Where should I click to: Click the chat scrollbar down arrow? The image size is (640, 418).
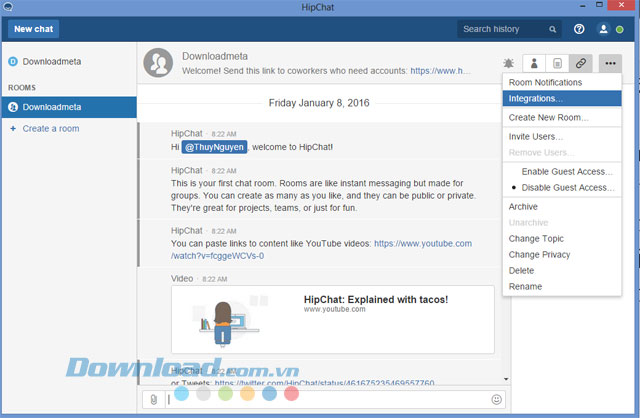coord(506,379)
